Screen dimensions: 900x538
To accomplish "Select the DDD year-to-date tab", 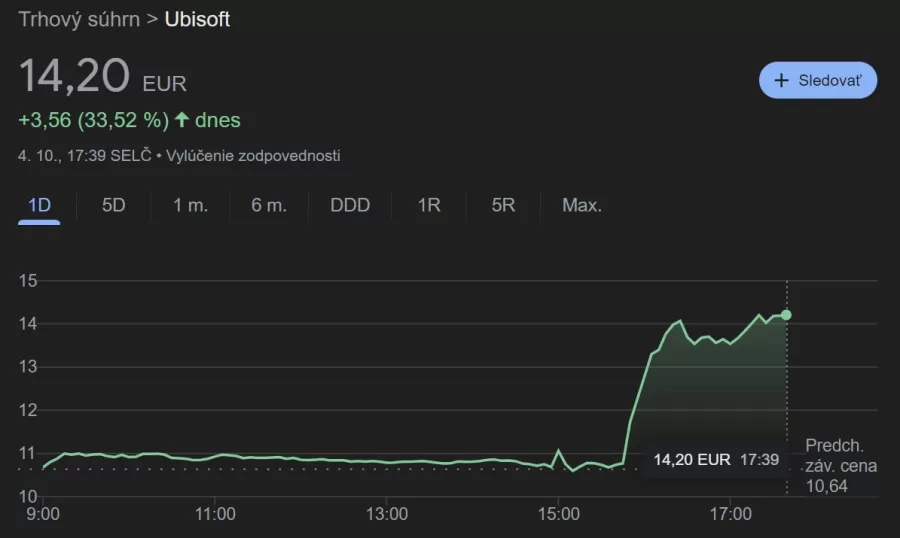I will tap(350, 205).
